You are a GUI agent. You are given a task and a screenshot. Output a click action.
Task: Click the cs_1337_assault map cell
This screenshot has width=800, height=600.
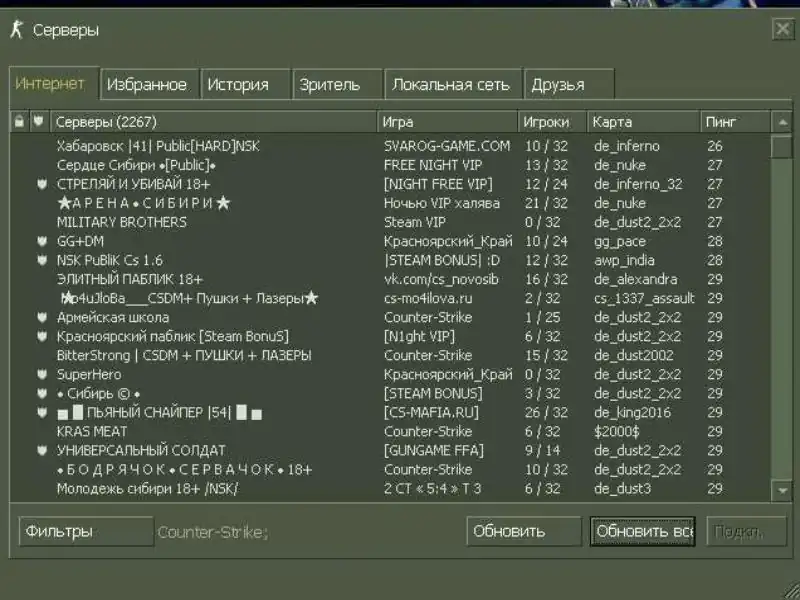click(644, 298)
